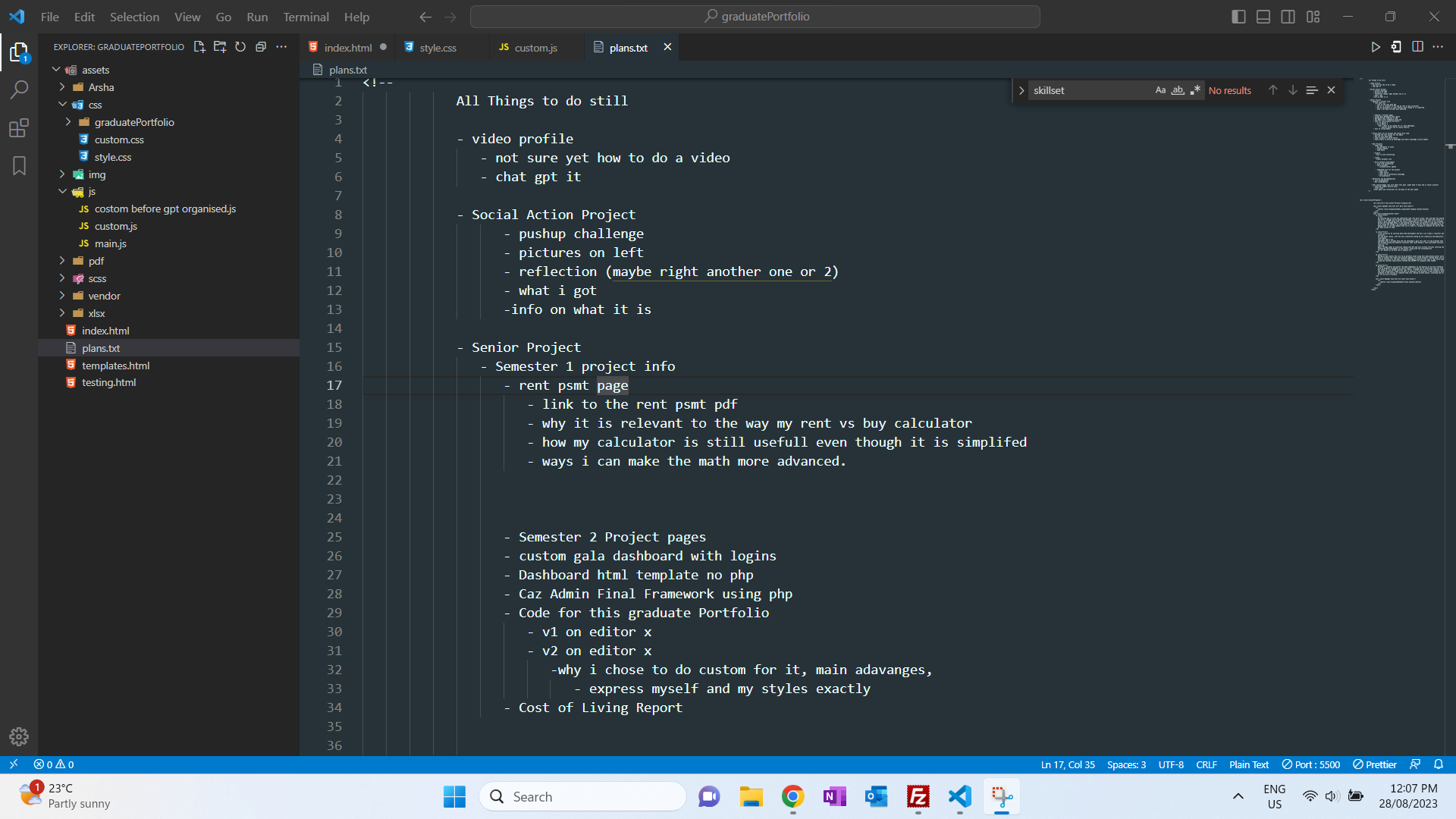Change UTF-8 file encoding
Screen dimensions: 1456x819
point(1171,764)
